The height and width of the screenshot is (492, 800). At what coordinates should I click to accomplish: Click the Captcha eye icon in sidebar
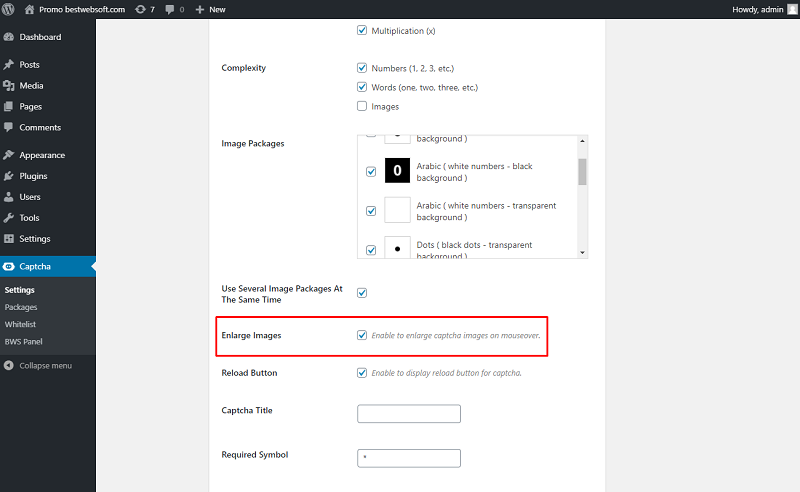click(9, 266)
